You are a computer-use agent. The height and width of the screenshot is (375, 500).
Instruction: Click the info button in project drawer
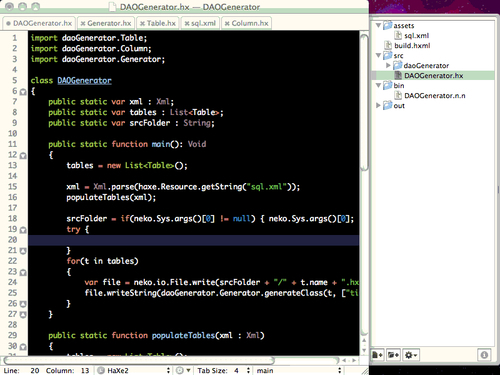coord(484,355)
